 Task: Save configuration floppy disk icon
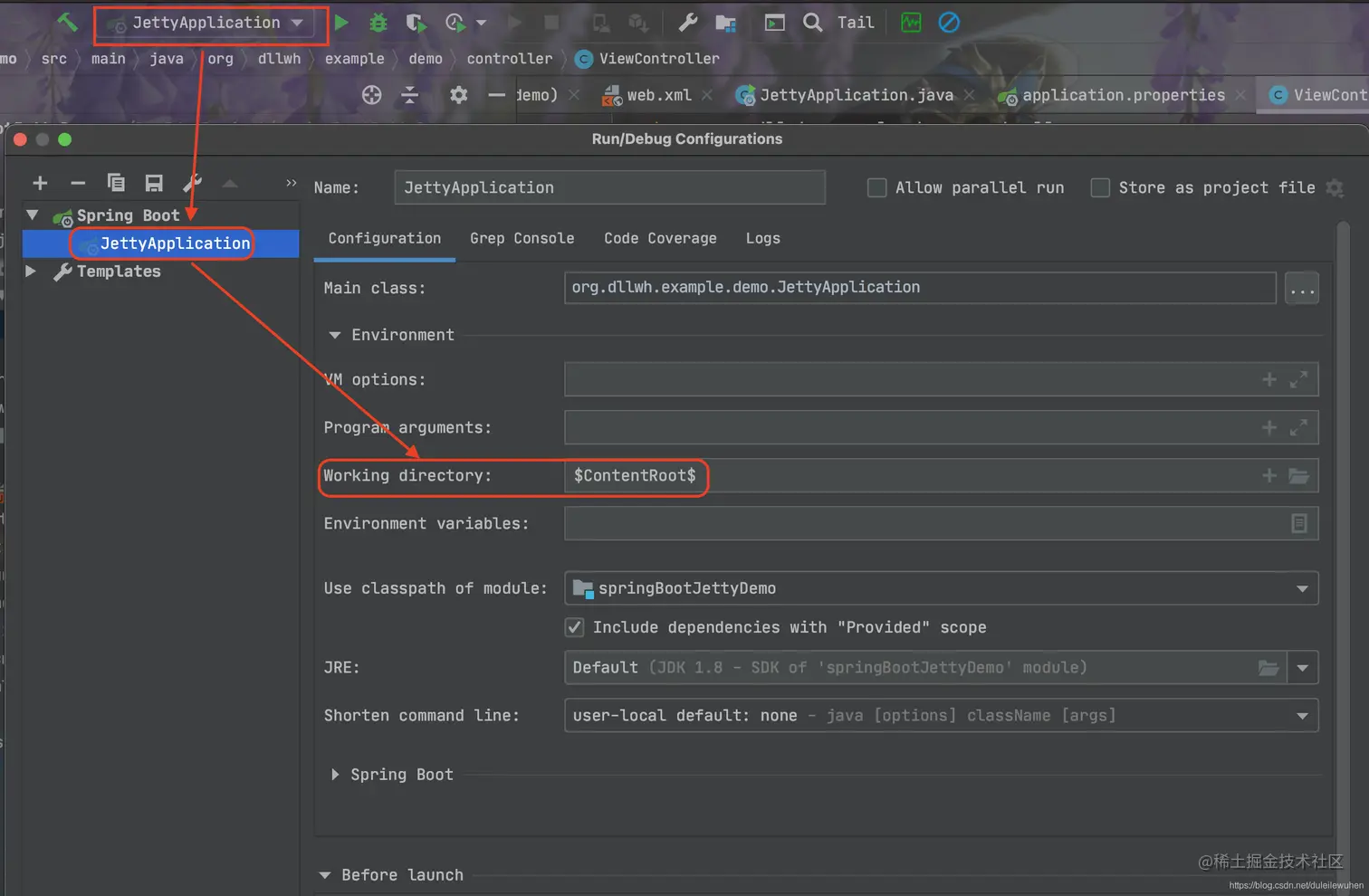click(154, 183)
